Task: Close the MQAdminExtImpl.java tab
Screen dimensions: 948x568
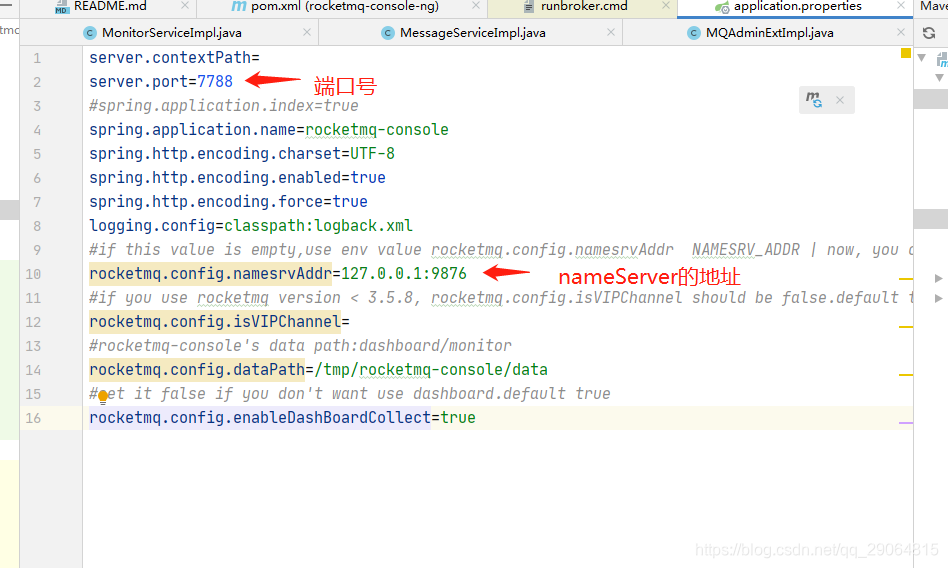Action: click(901, 32)
